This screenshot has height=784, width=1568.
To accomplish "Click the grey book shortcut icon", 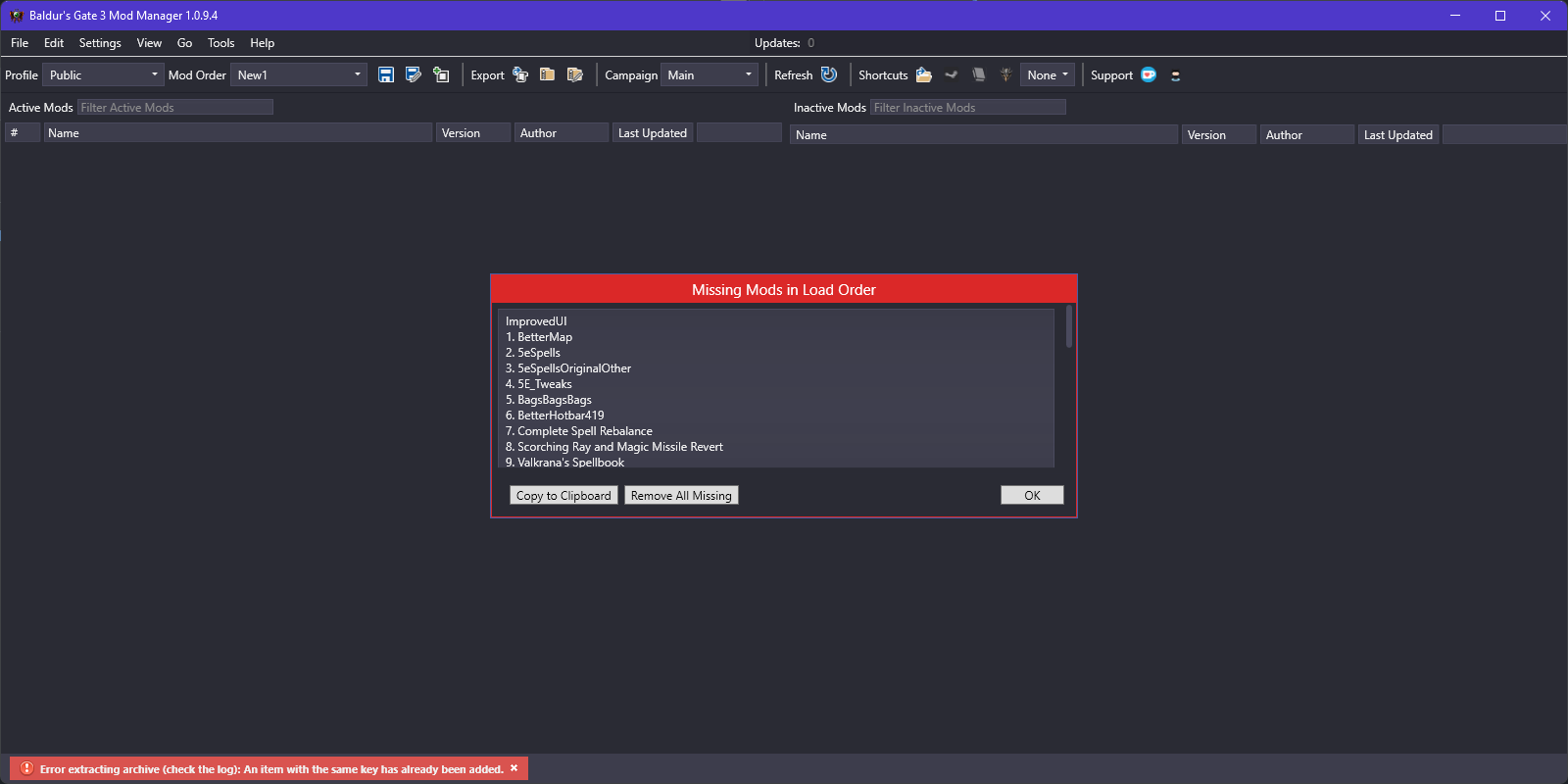I will [978, 74].
